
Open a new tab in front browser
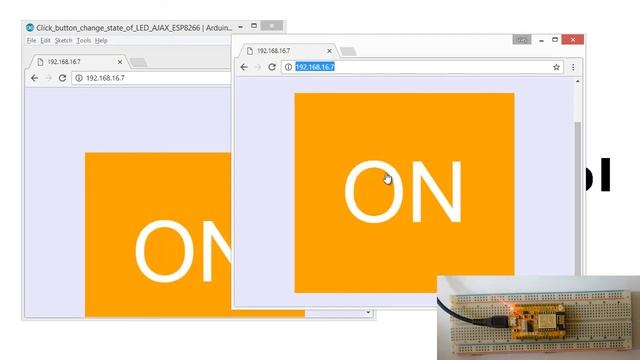[x=348, y=51]
